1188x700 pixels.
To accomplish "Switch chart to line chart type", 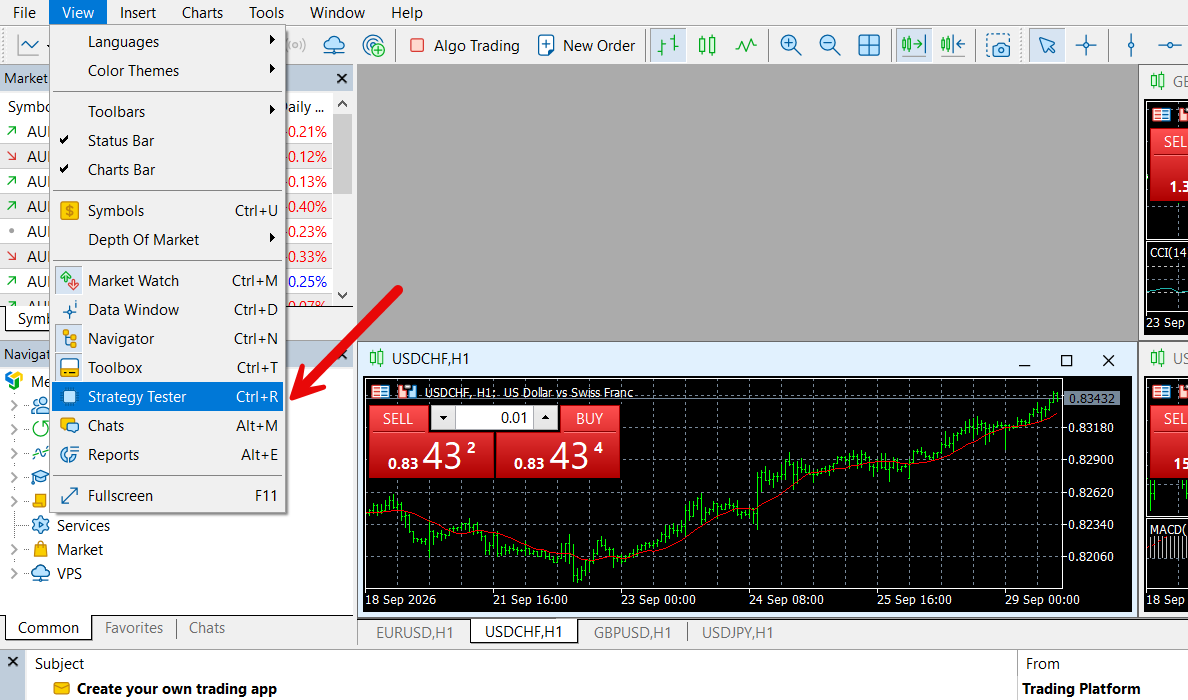I will [746, 45].
